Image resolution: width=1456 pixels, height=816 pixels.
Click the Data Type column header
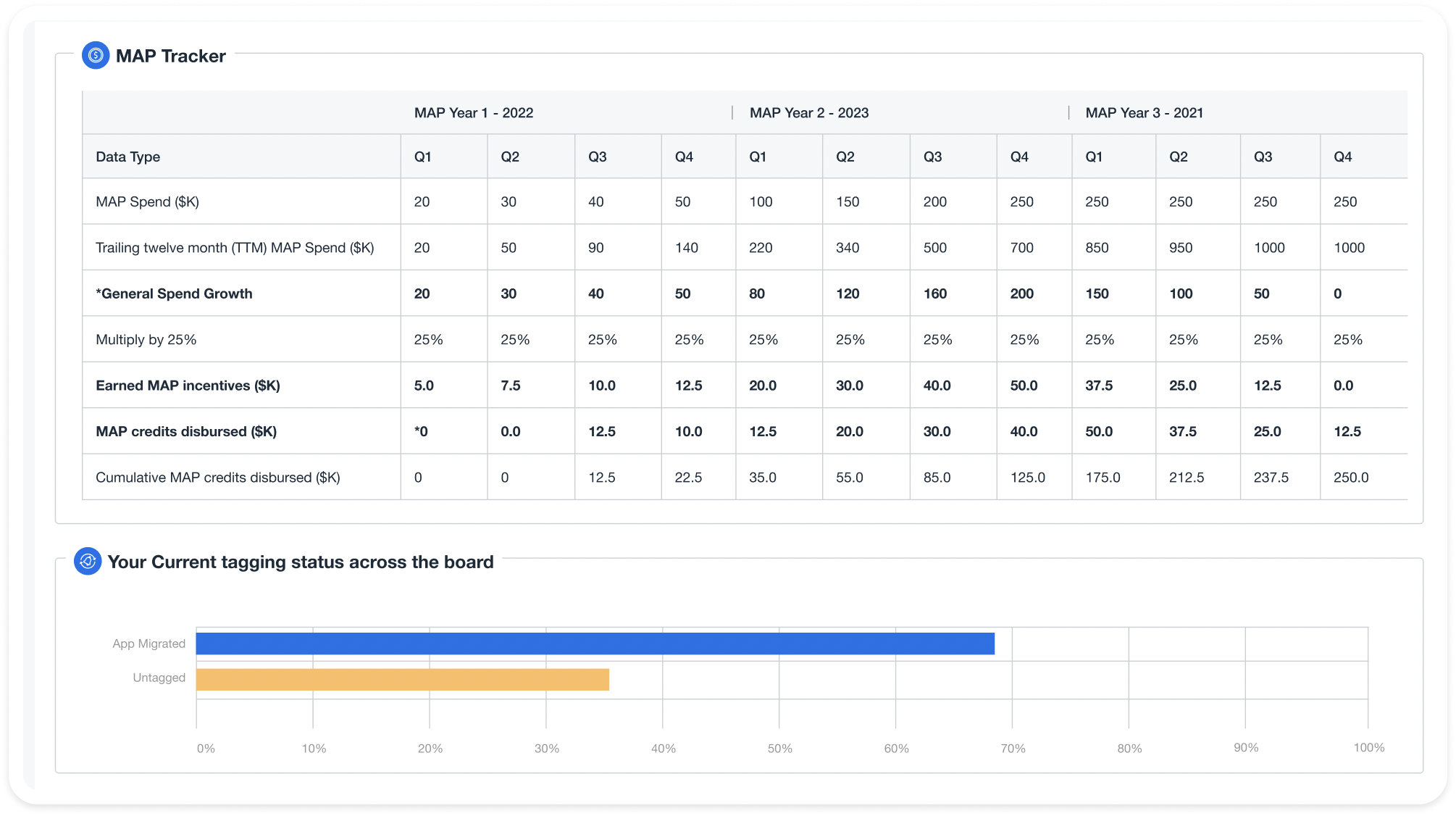128,157
